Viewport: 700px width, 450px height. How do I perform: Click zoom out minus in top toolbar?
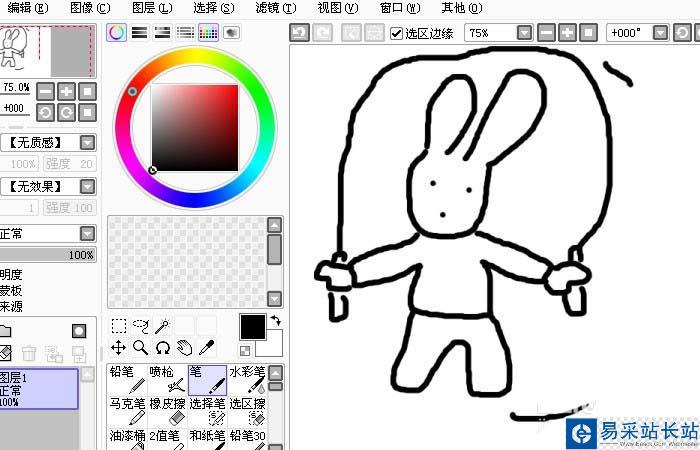tap(546, 33)
